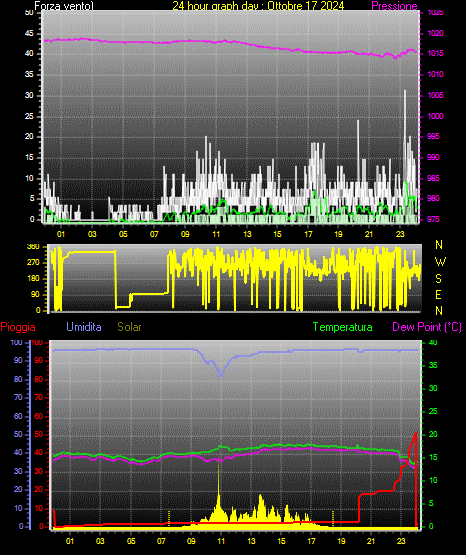466x555 pixels.
Task: Click the blue 'Umidita' legend label
Action: 84,327
